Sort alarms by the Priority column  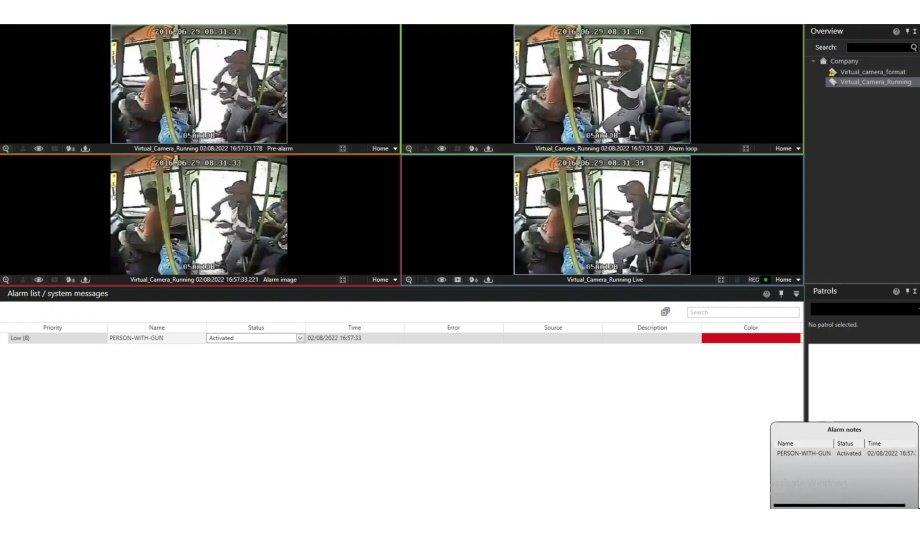53,328
